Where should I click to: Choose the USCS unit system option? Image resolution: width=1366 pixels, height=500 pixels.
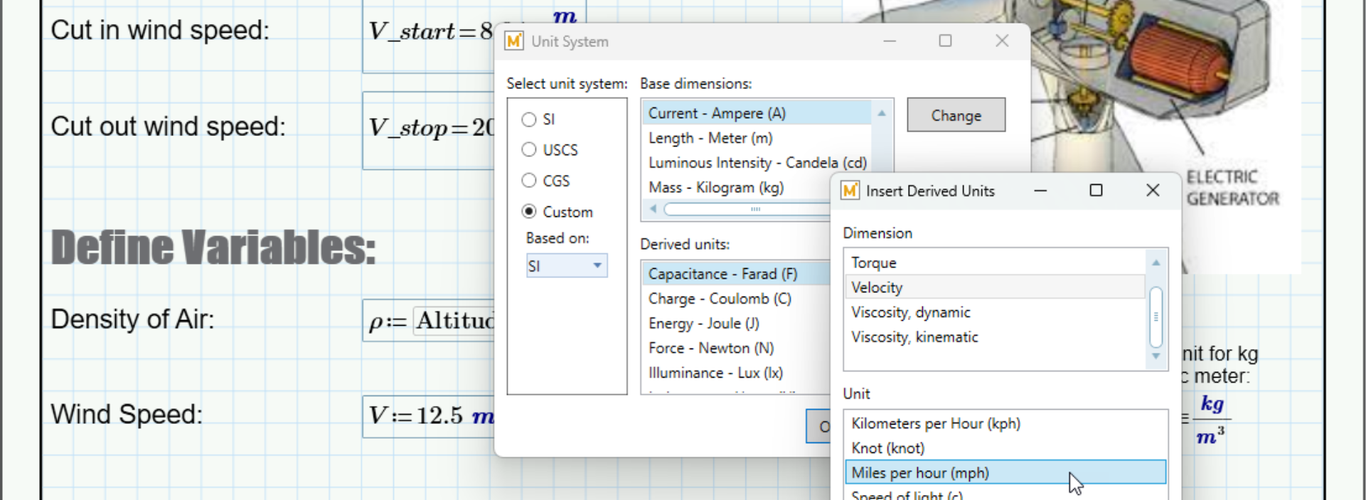click(529, 150)
